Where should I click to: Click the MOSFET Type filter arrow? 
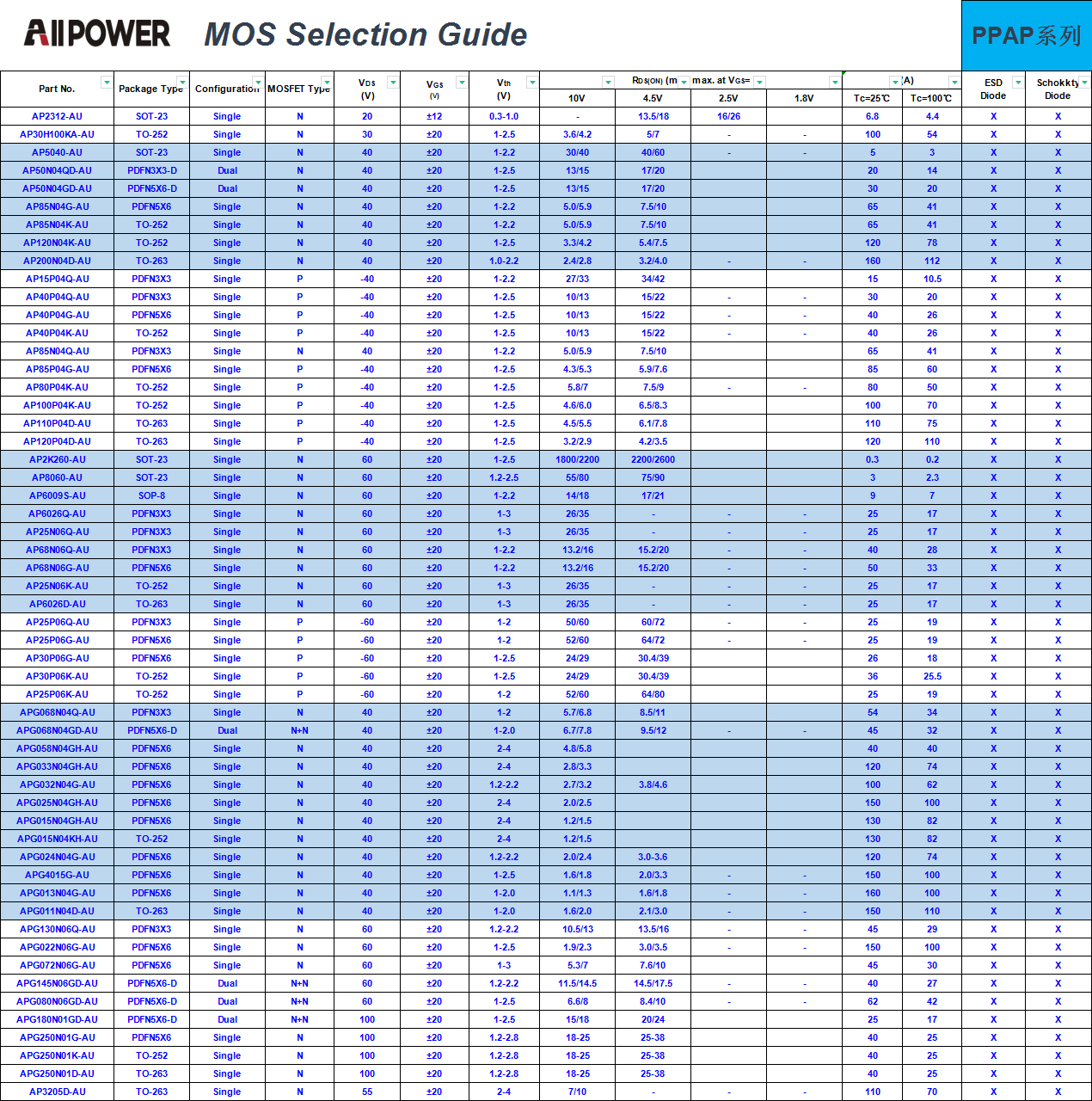pyautogui.click(x=327, y=83)
